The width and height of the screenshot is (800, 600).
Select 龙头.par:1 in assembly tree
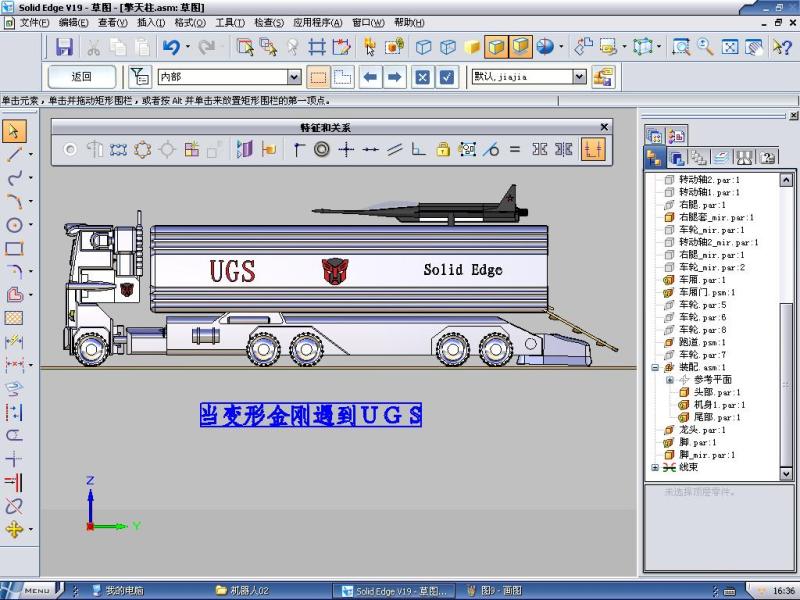(702, 430)
